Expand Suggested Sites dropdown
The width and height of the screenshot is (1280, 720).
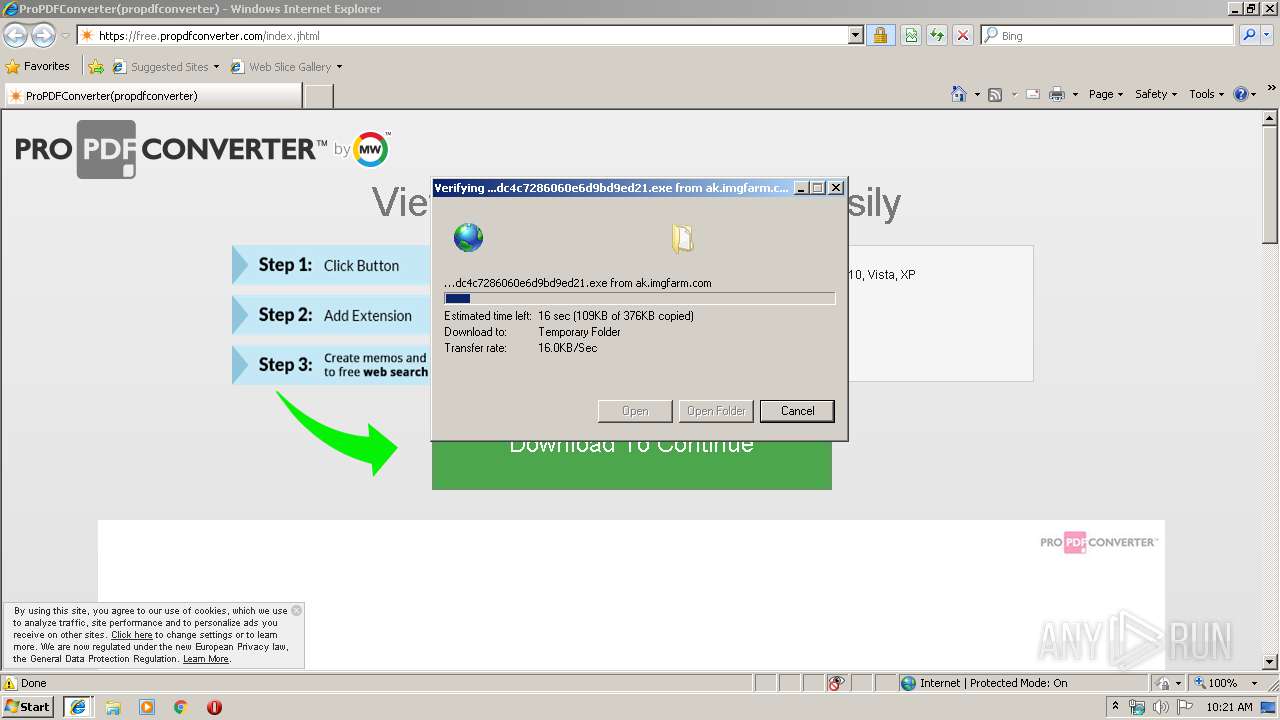pyautogui.click(x=216, y=67)
